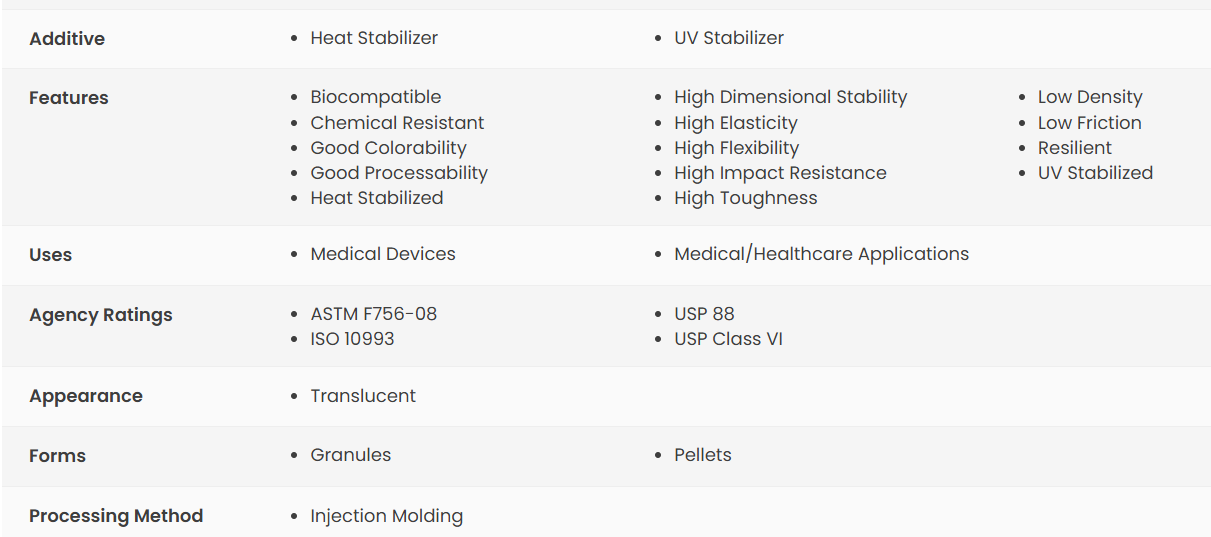The height and width of the screenshot is (537, 1211).
Task: Select Injection Molding processing method
Action: pyautogui.click(x=387, y=516)
